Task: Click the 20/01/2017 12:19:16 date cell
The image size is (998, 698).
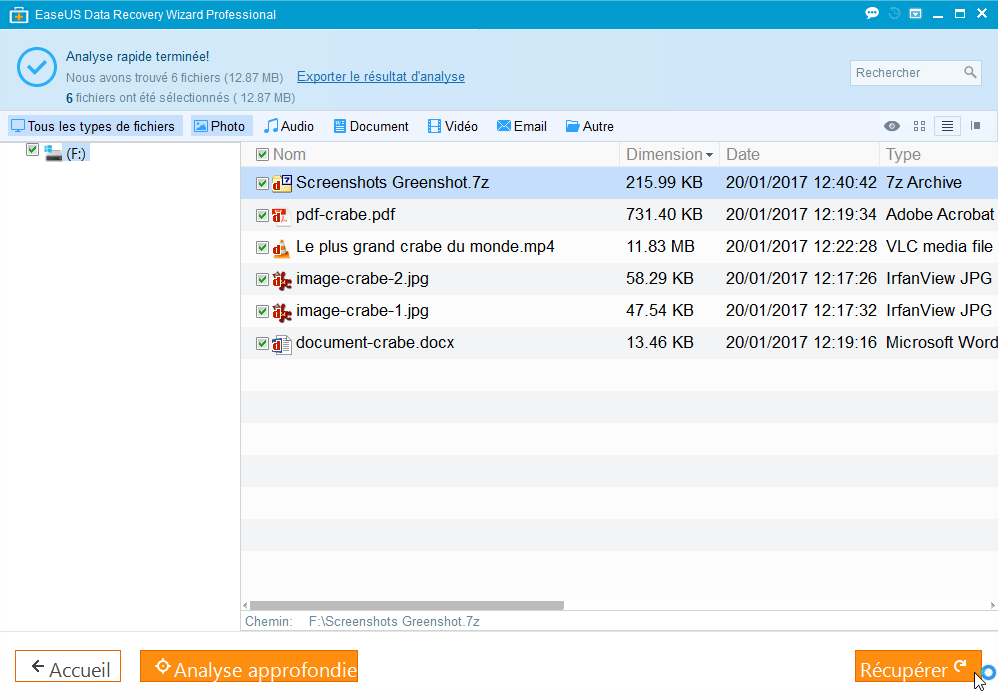Action: tap(801, 343)
